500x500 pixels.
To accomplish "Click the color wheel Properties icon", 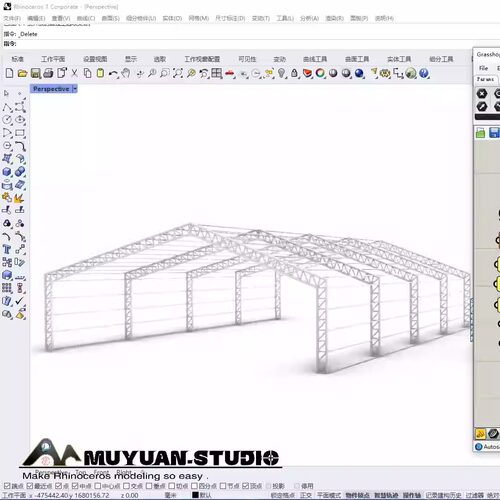I will 320,73.
